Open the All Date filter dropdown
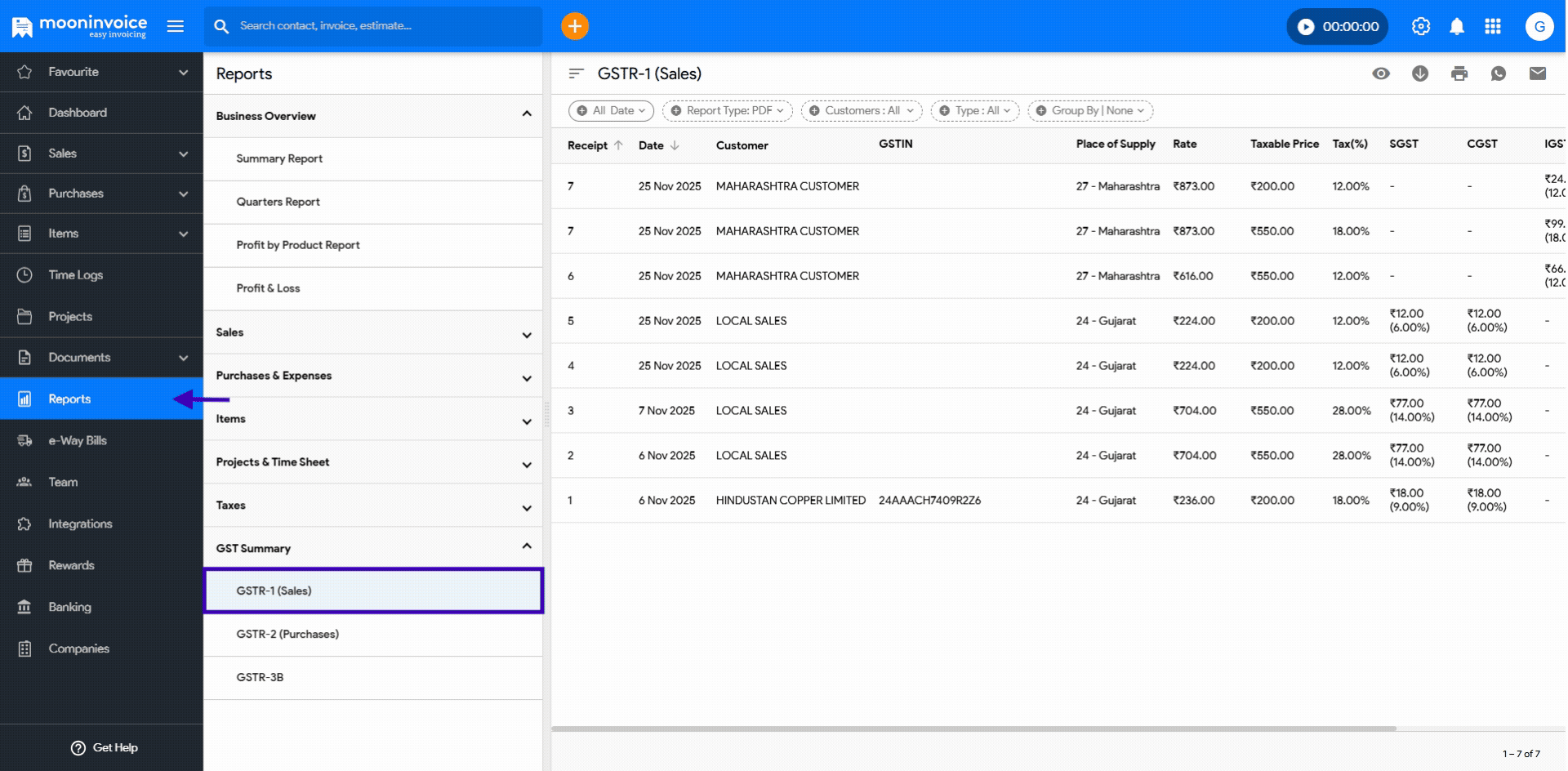1568x771 pixels. [611, 111]
